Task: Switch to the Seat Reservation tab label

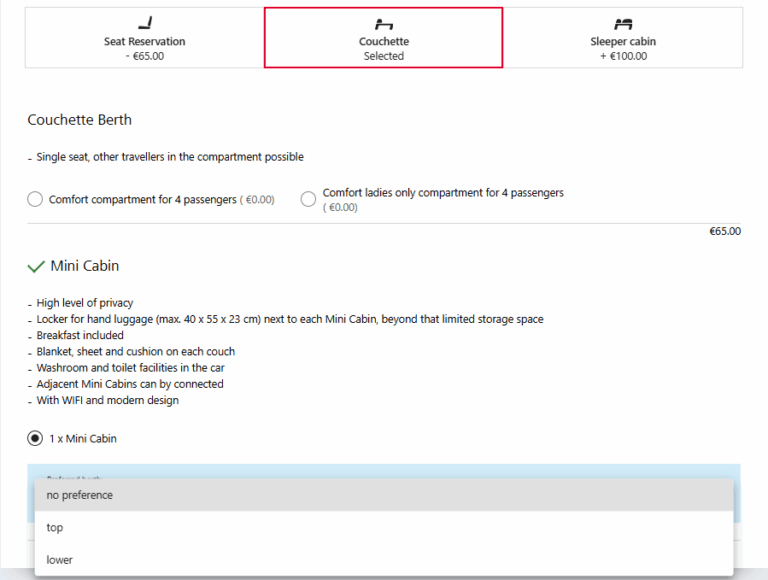Action: click(144, 42)
